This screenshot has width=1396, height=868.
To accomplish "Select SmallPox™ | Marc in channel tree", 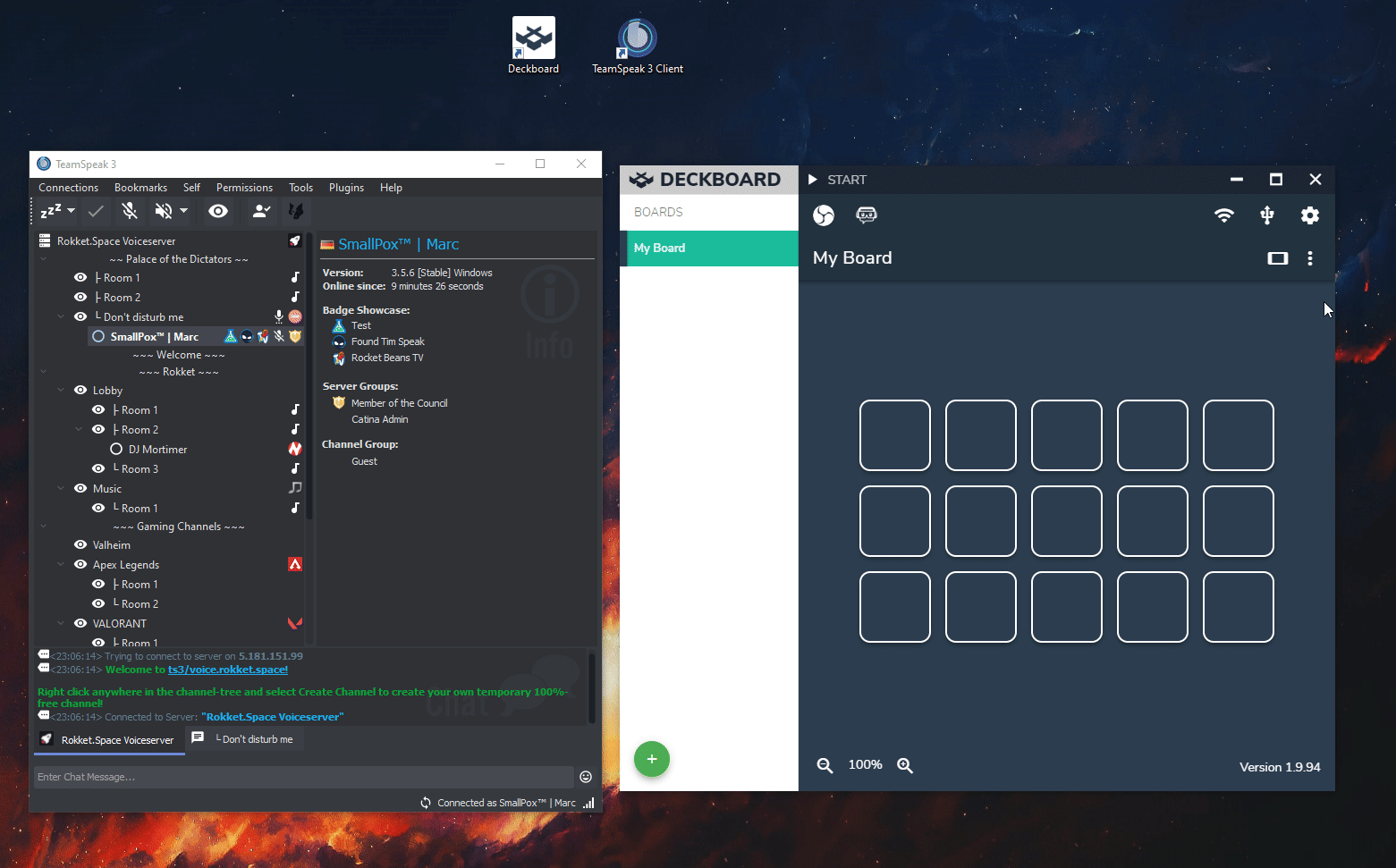I will 154,336.
